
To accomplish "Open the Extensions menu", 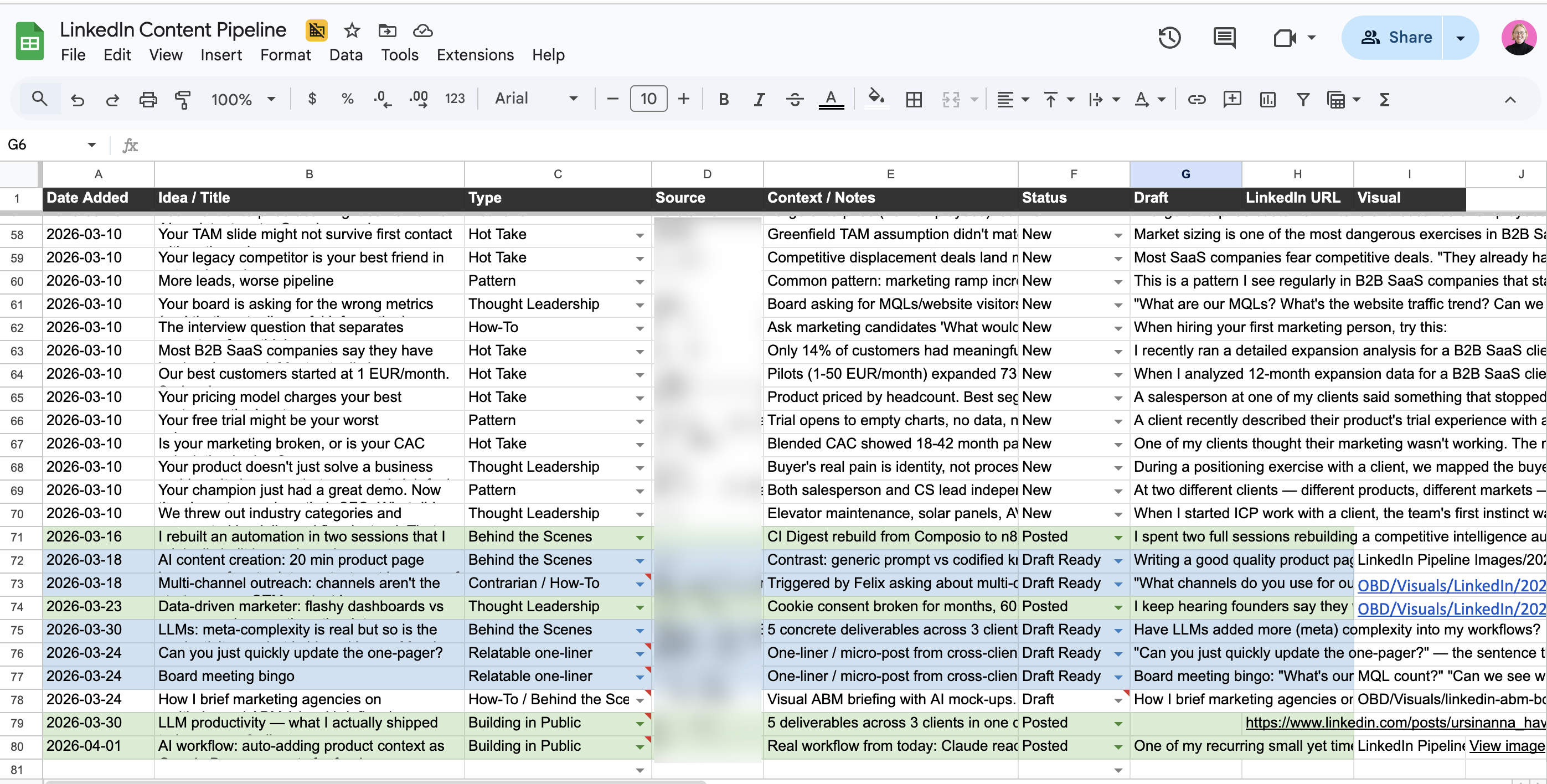I will [x=475, y=55].
